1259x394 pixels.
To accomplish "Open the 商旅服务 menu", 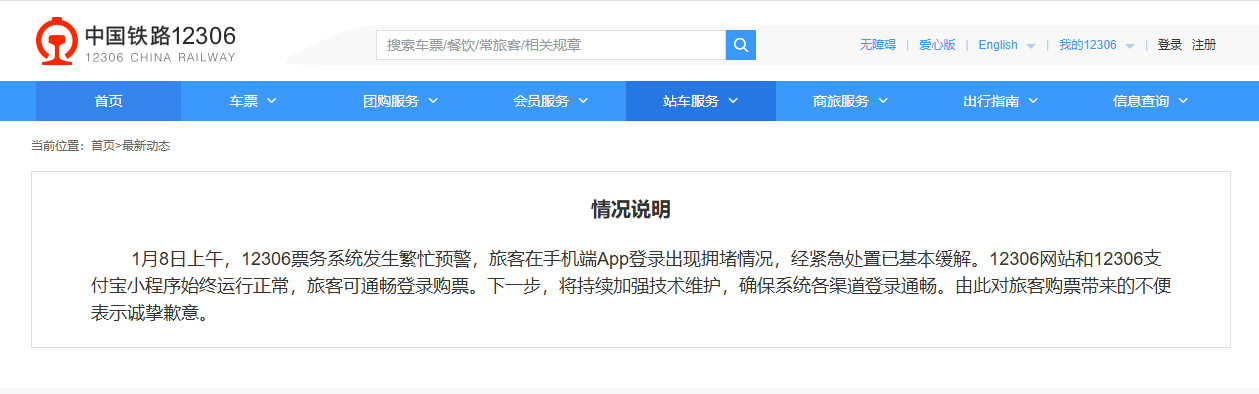I will pyautogui.click(x=851, y=101).
